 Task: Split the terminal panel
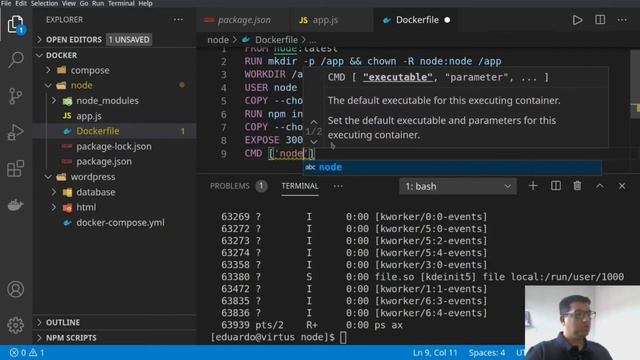pyautogui.click(x=556, y=186)
